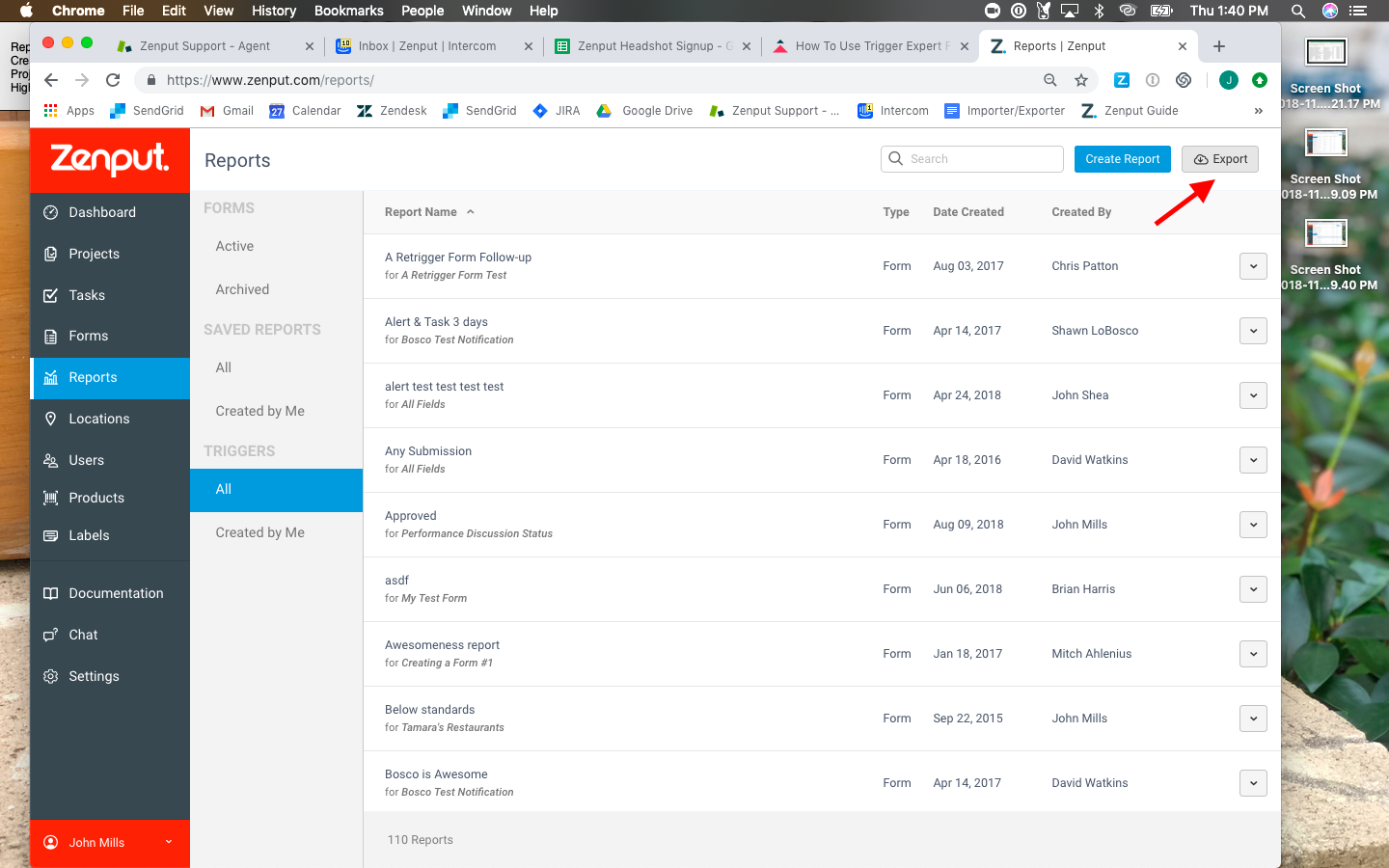
Task: Click the Zenput logo
Action: pyautogui.click(x=110, y=159)
